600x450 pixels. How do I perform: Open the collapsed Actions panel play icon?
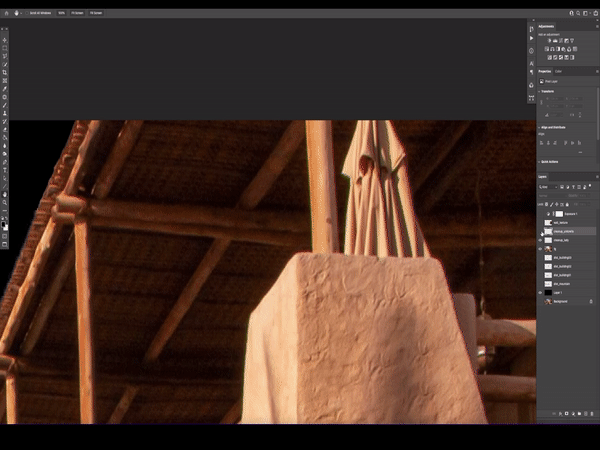531,38
